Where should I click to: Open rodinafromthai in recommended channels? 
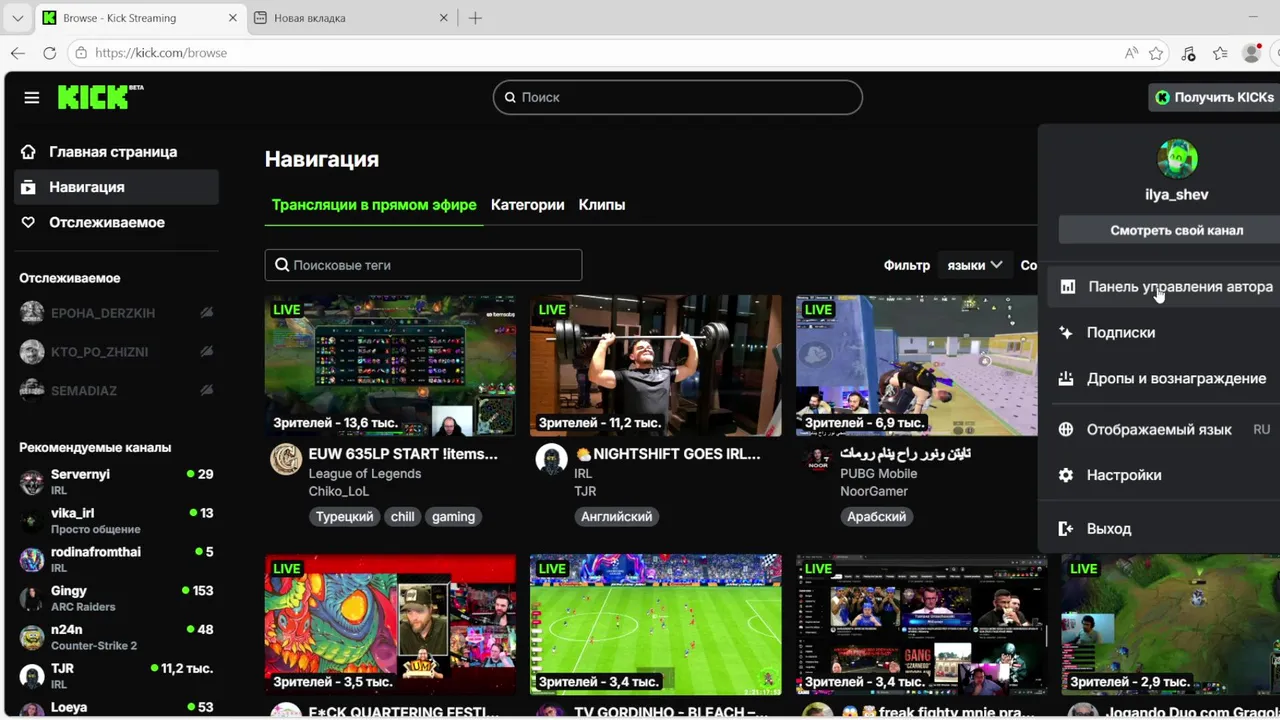click(117, 559)
